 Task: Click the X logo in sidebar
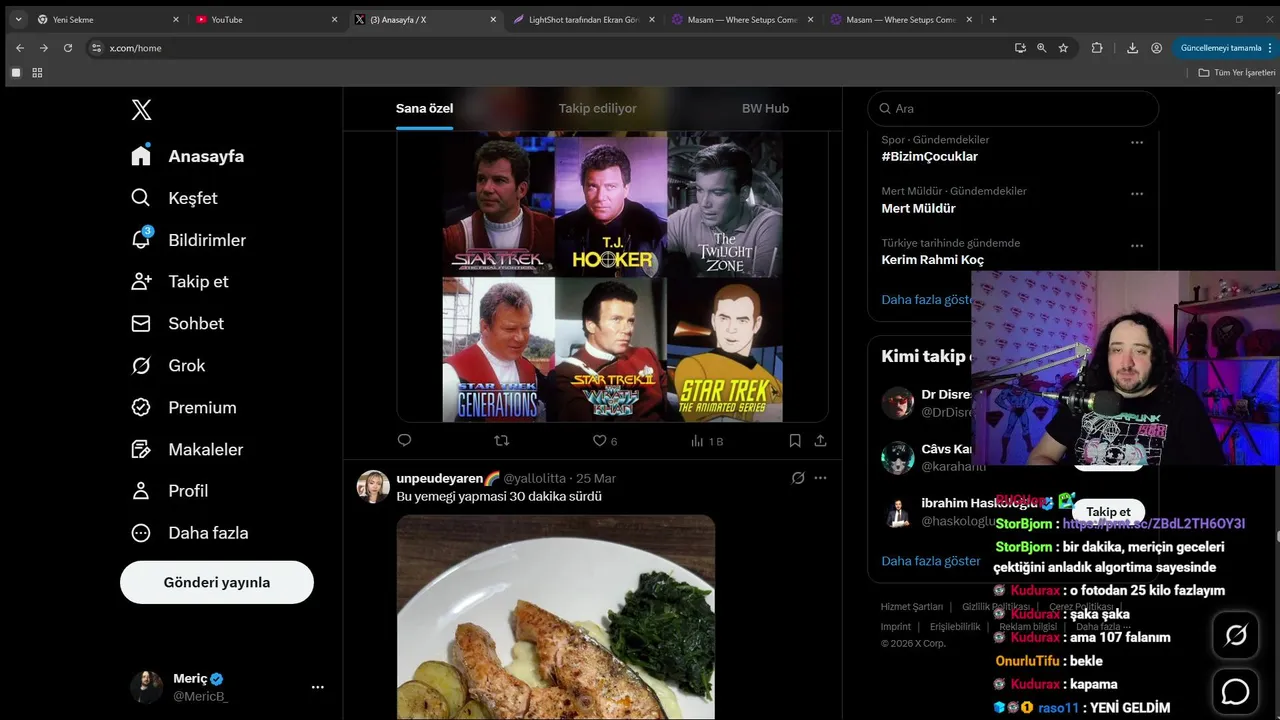coord(142,110)
